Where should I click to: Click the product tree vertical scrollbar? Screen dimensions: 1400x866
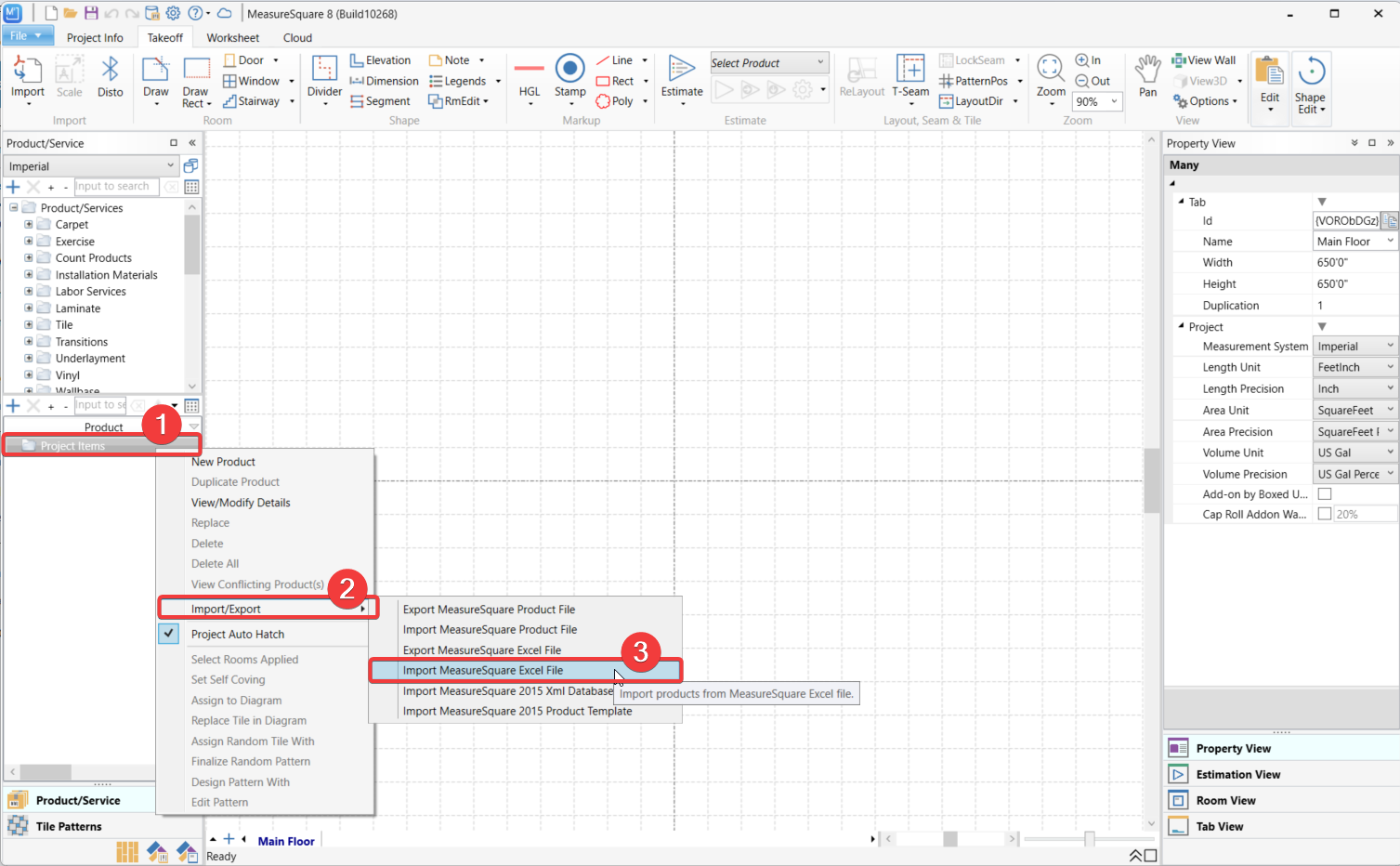coord(192,244)
